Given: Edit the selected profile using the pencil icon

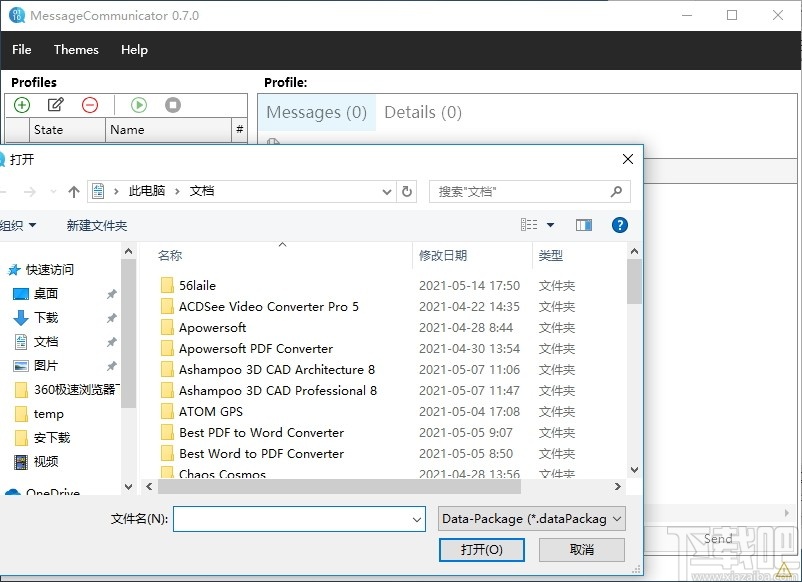Looking at the screenshot, I should click(x=57, y=104).
